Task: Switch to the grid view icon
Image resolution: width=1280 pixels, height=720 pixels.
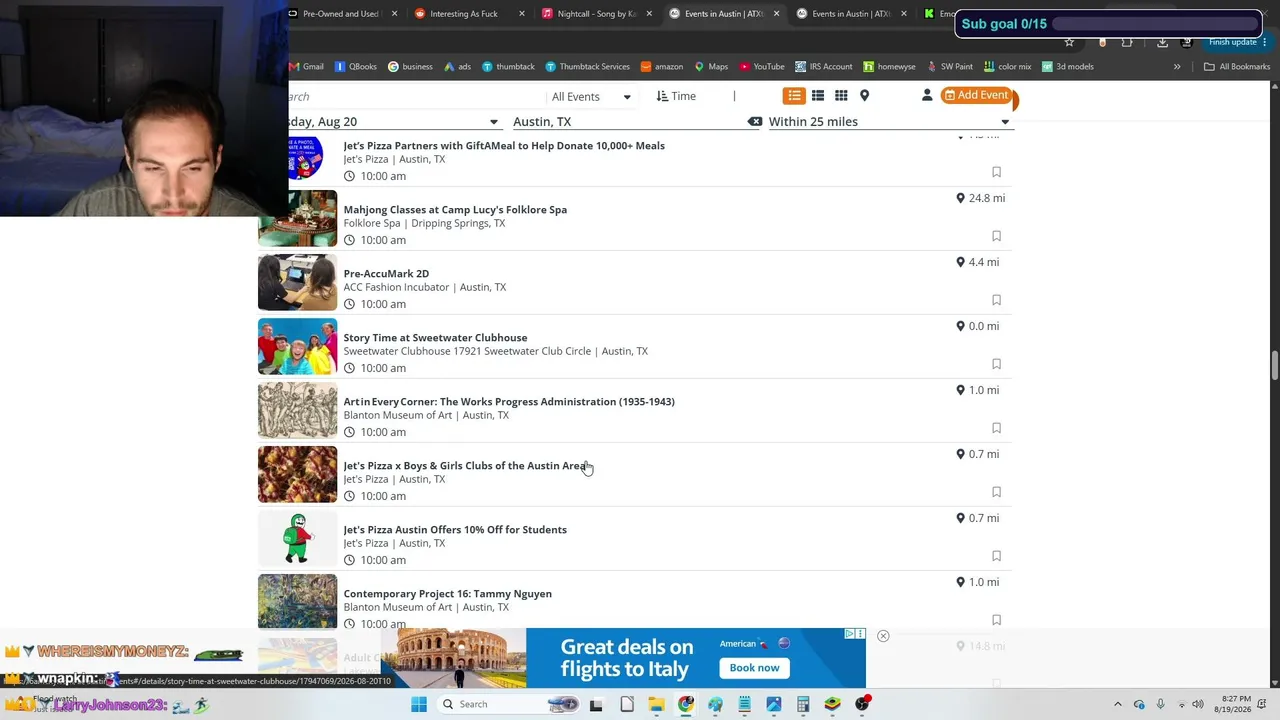Action: click(x=841, y=96)
